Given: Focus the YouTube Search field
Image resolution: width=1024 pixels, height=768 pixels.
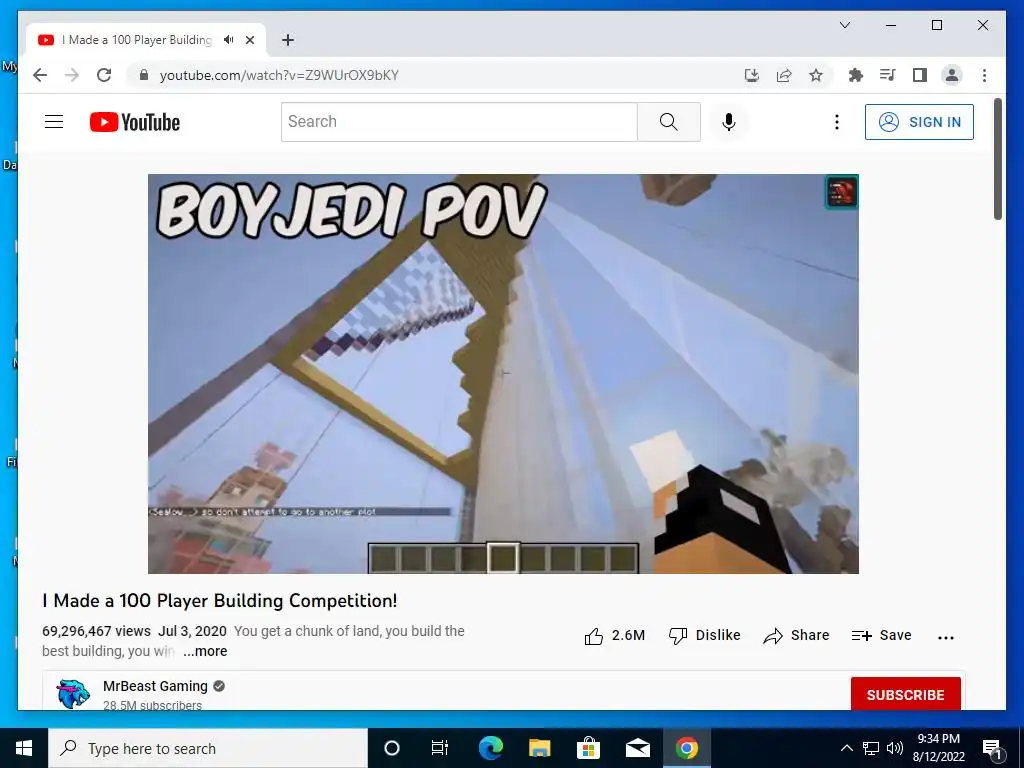Looking at the screenshot, I should [x=459, y=122].
